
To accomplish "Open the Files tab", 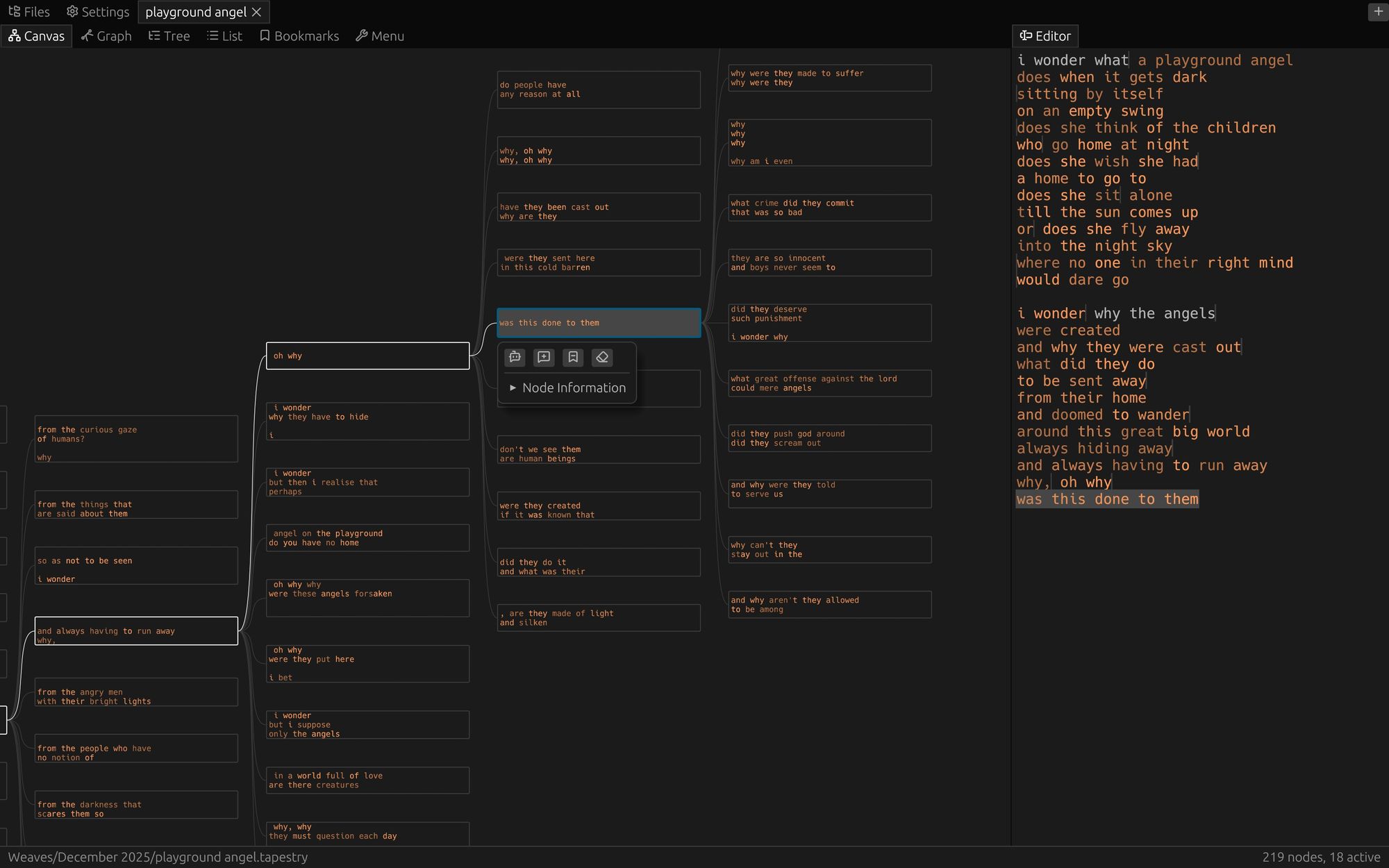I will point(29,12).
